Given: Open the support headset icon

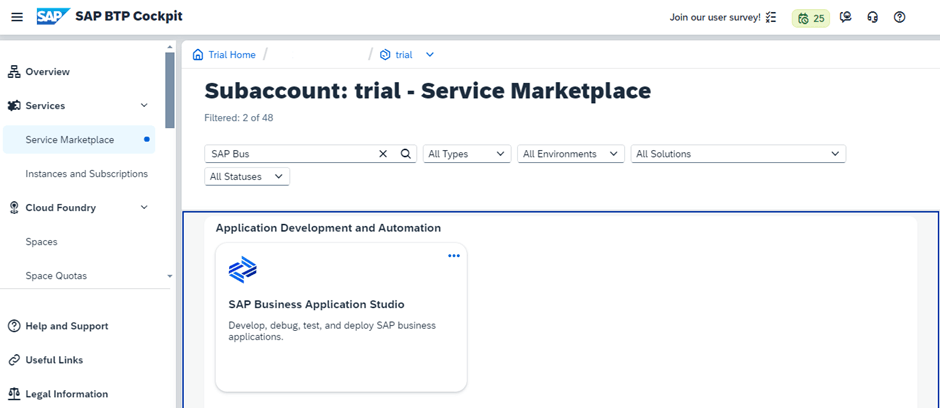Looking at the screenshot, I should [872, 17].
